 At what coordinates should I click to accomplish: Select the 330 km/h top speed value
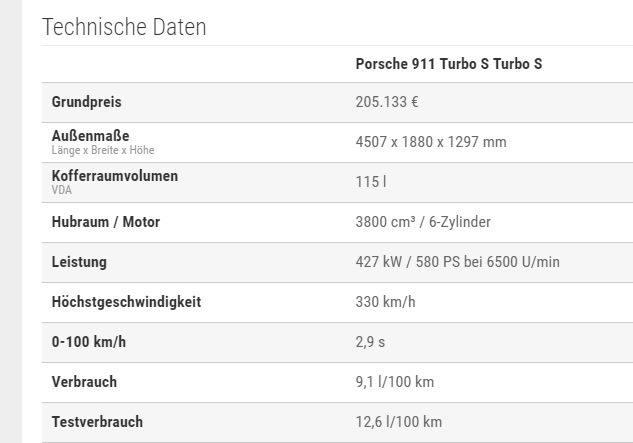coord(385,302)
